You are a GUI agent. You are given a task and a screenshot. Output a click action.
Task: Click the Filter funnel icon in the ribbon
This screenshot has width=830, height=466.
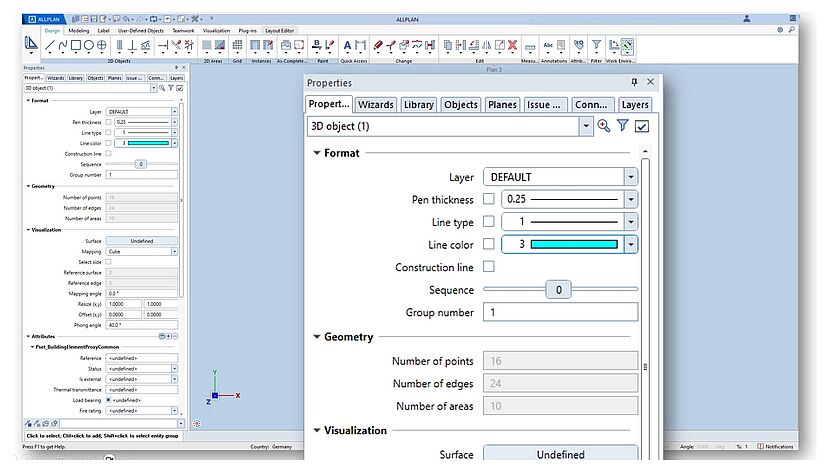point(596,45)
